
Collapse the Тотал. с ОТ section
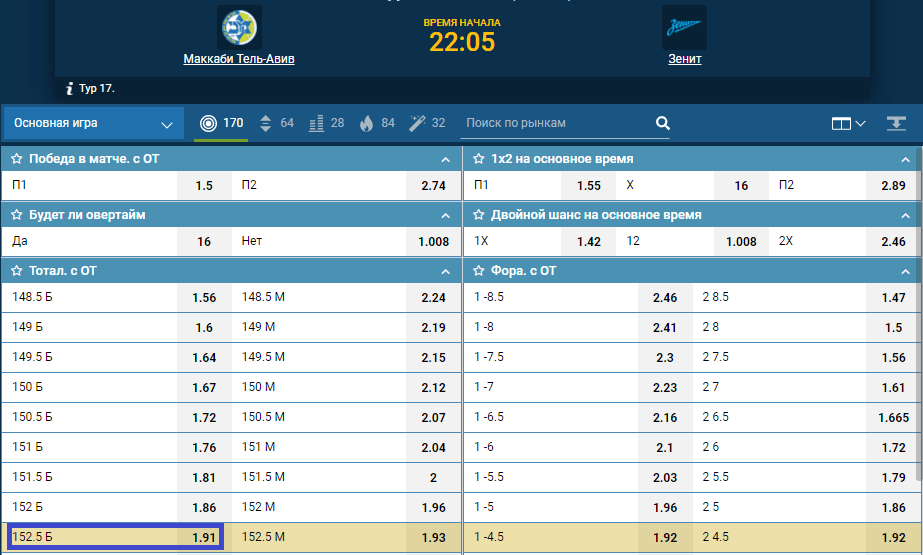coord(446,271)
